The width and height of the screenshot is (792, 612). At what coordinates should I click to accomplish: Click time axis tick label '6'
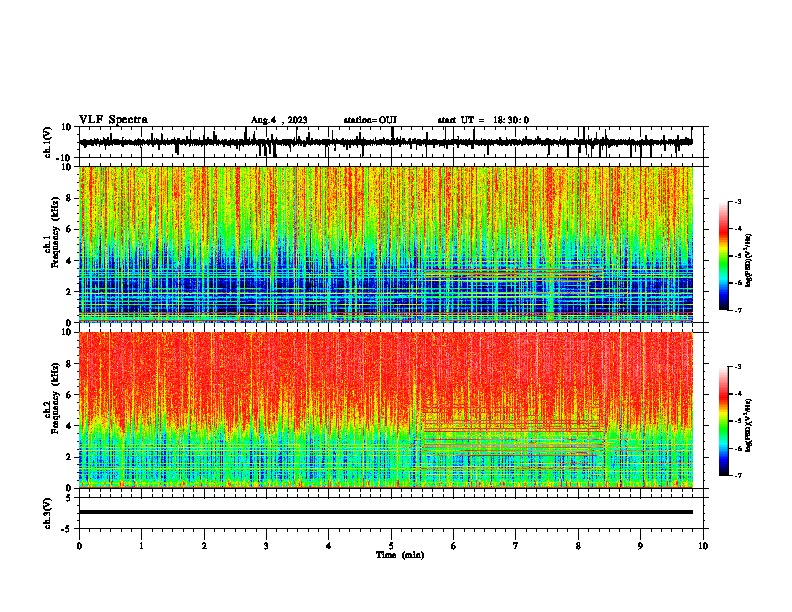click(454, 546)
